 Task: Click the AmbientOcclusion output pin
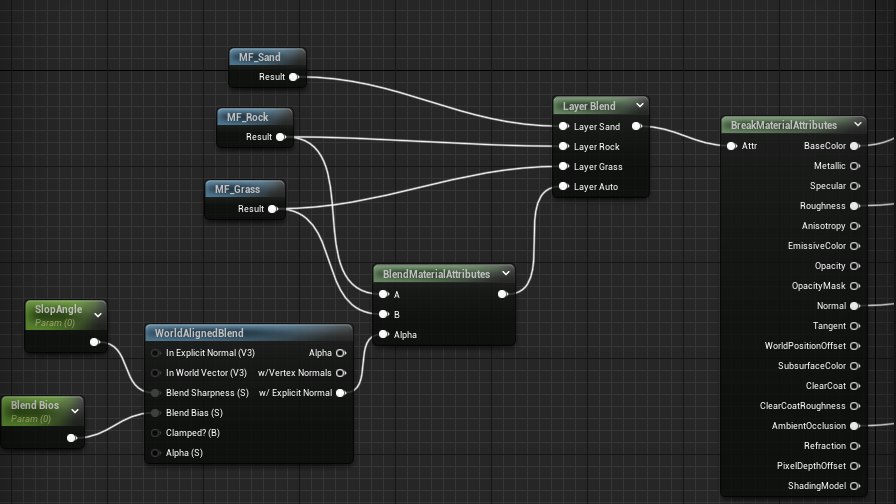click(x=855, y=426)
